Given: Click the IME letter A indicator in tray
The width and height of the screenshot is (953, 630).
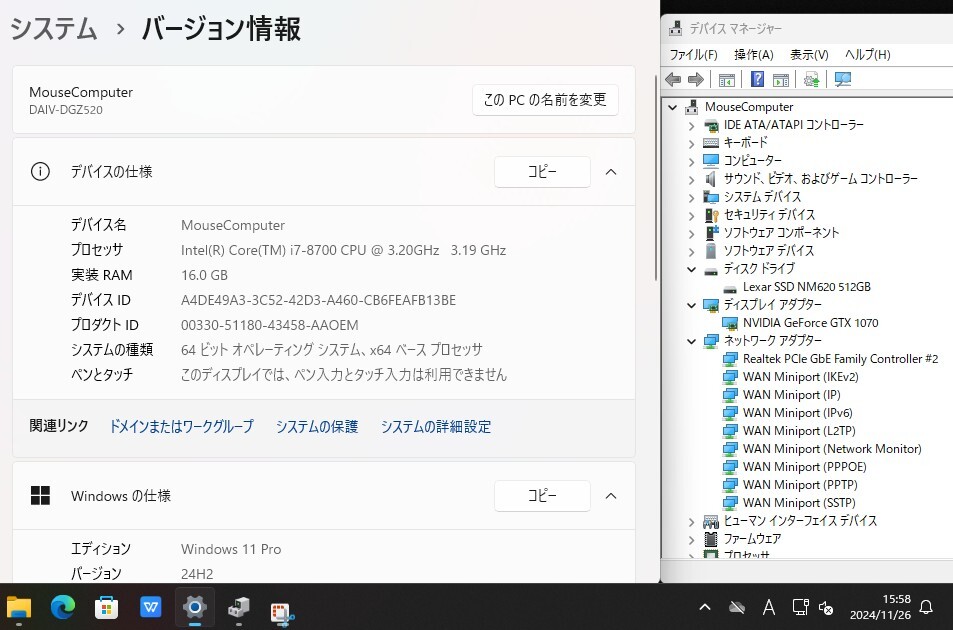Looking at the screenshot, I should [768, 607].
